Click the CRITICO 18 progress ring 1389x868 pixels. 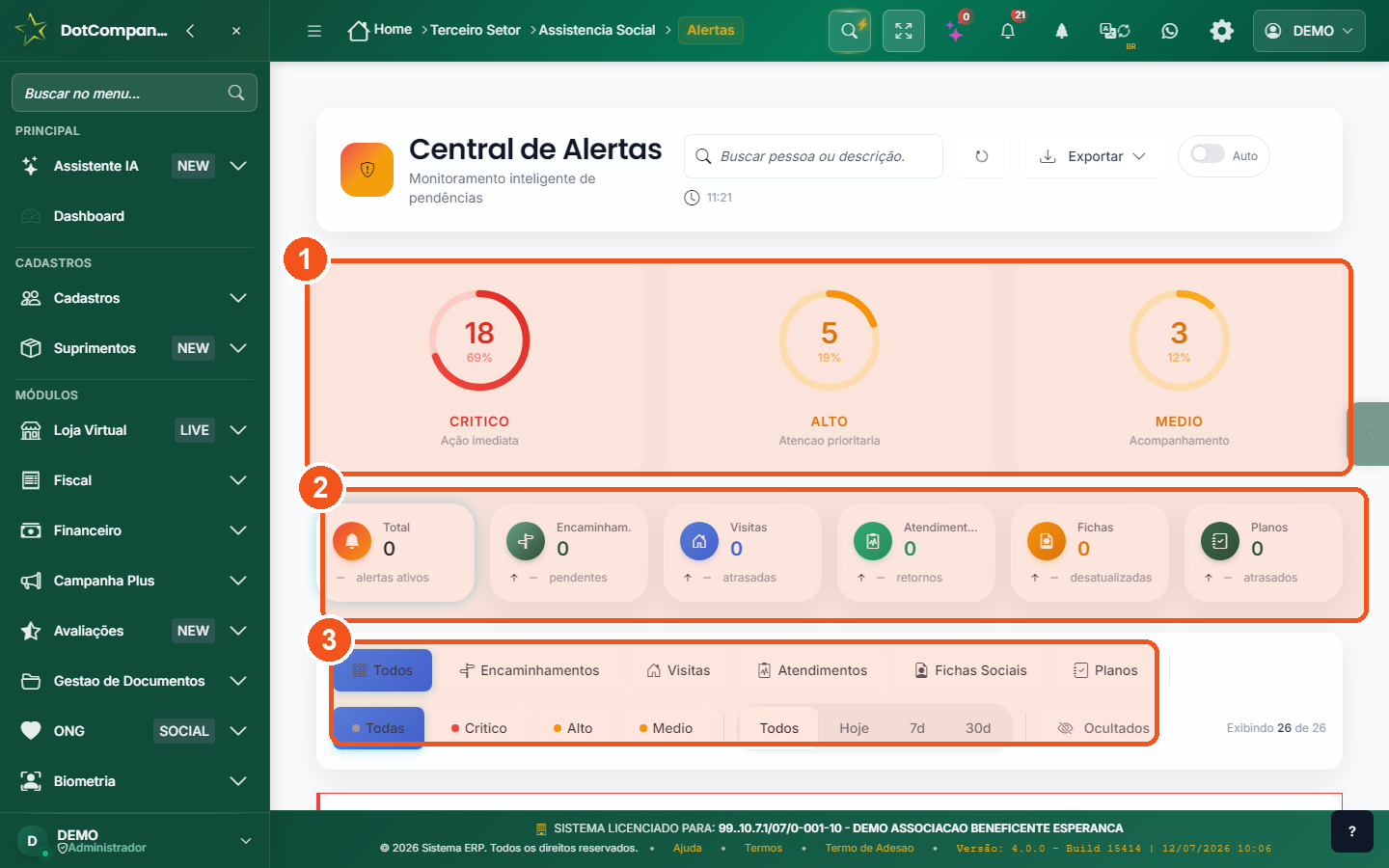(479, 340)
